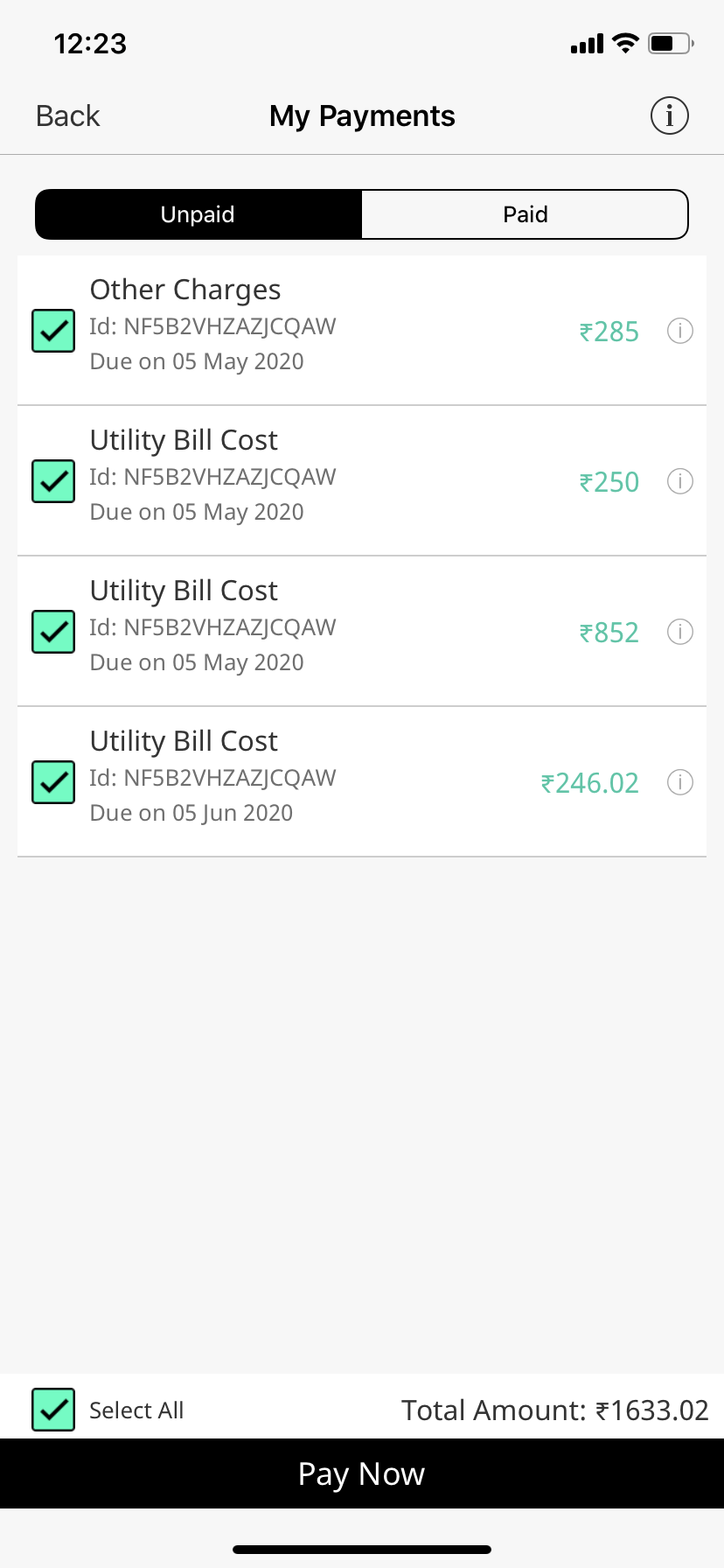View info icon for ₹246.02 bill
This screenshot has height=1568, width=724.
[x=680, y=782]
